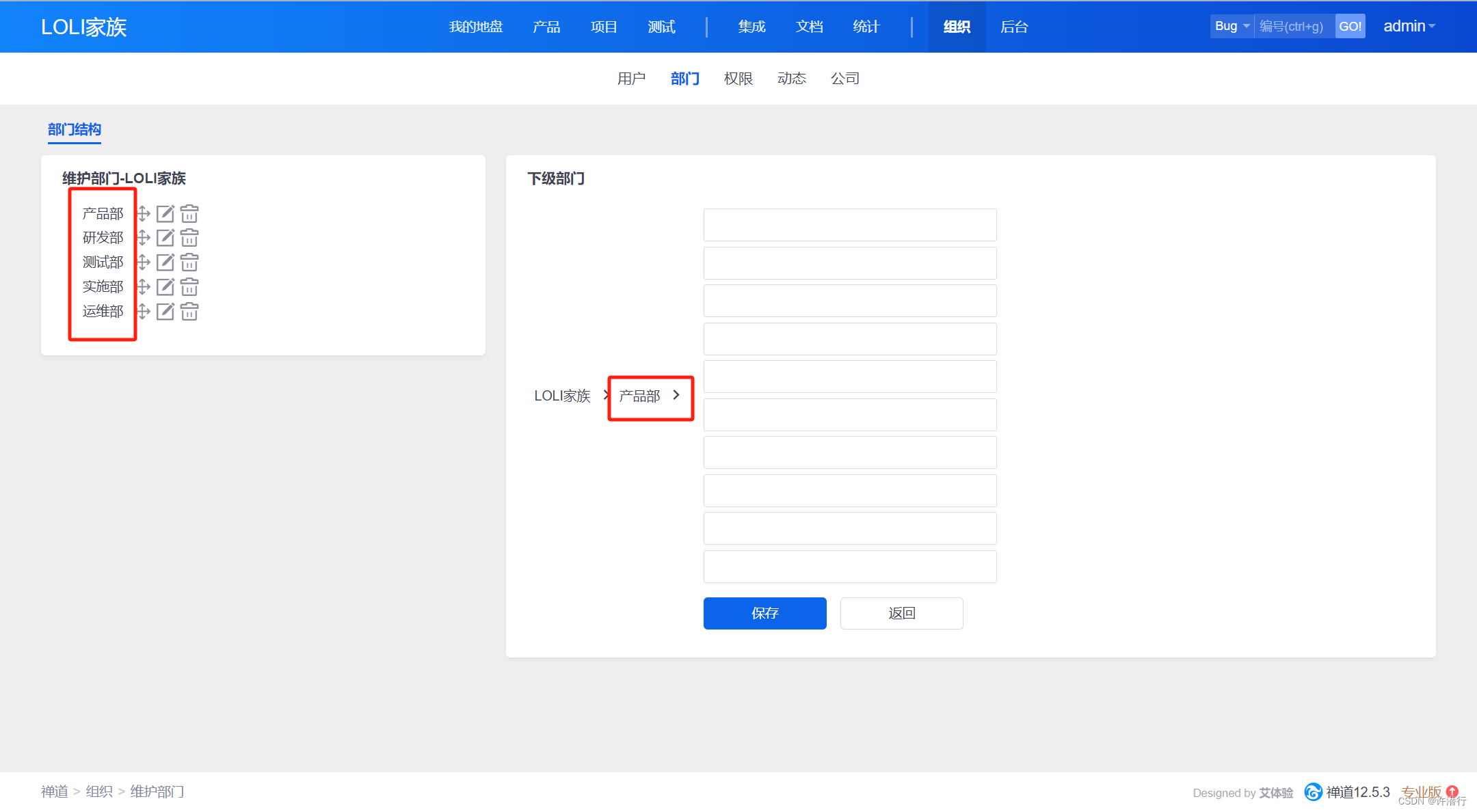This screenshot has height=812, width=1477.
Task: Click the 专业版 link in footer
Action: coord(1421,792)
